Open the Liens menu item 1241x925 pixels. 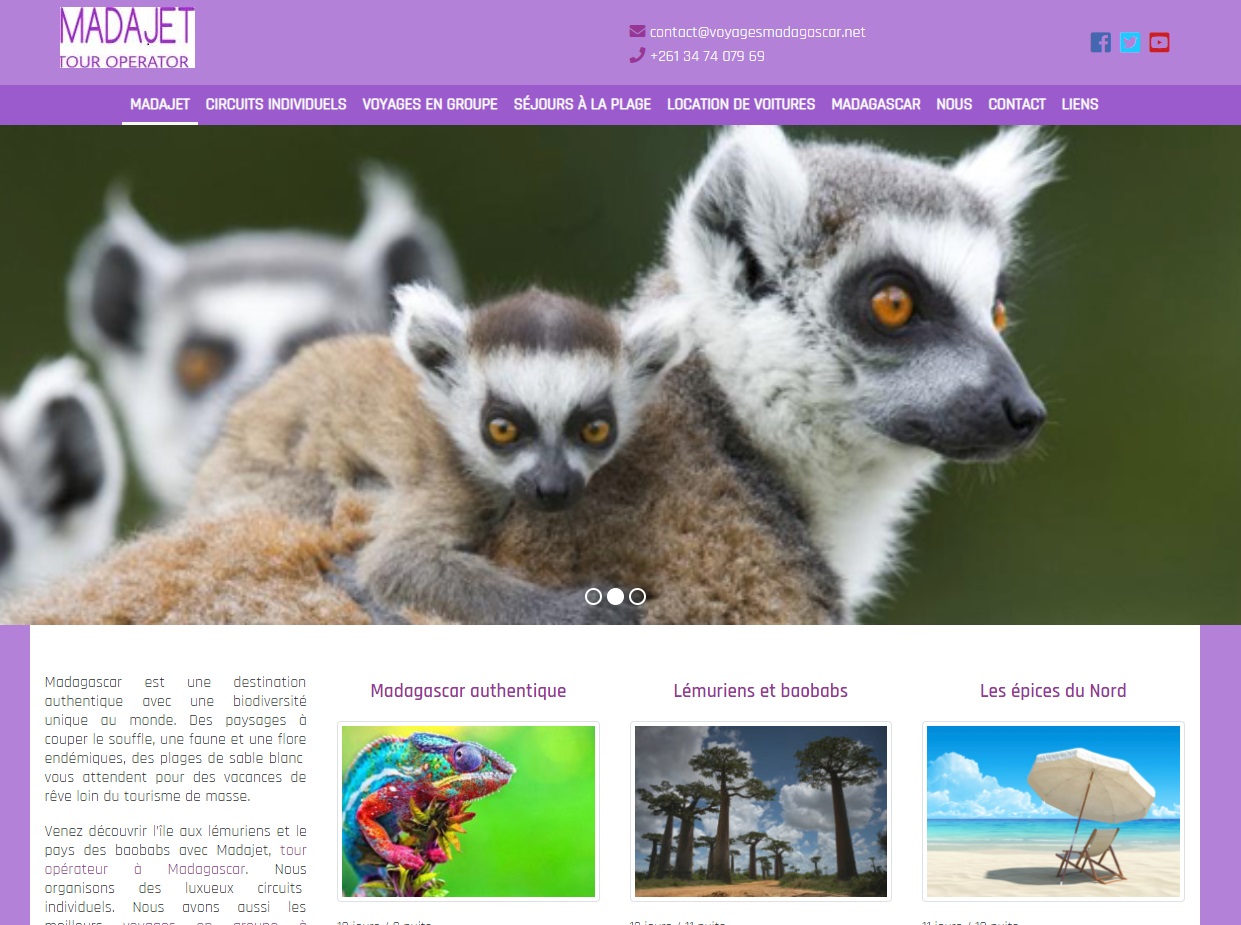pos(1080,104)
